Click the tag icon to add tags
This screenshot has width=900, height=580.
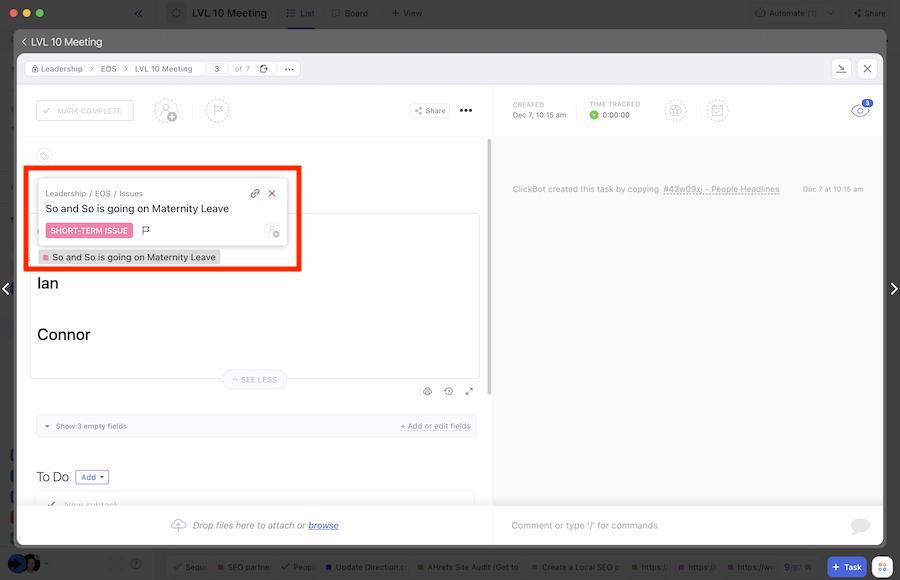pyautogui.click(x=44, y=156)
